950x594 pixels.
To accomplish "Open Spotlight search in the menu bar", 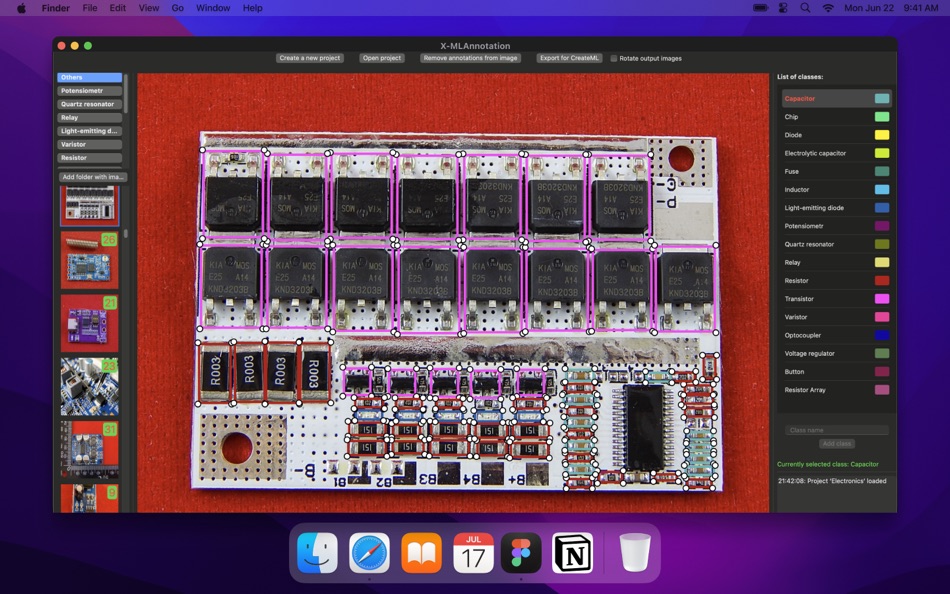I will pos(803,8).
